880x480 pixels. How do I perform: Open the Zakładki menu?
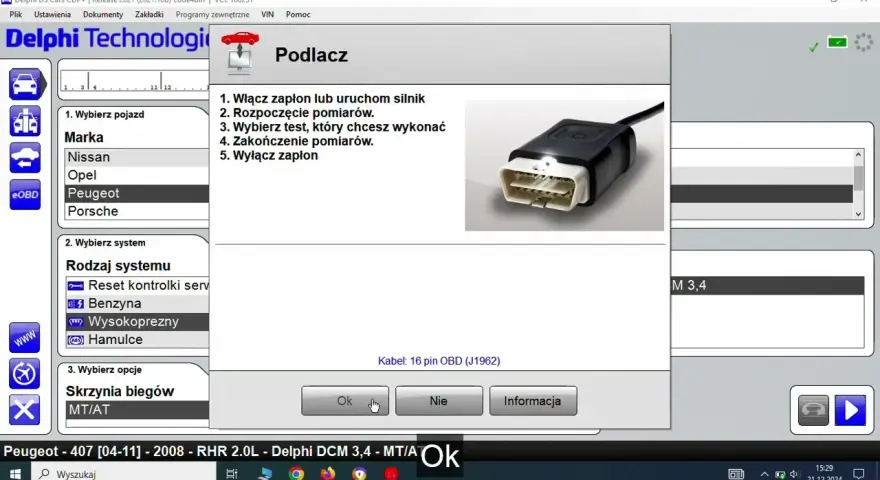[149, 15]
